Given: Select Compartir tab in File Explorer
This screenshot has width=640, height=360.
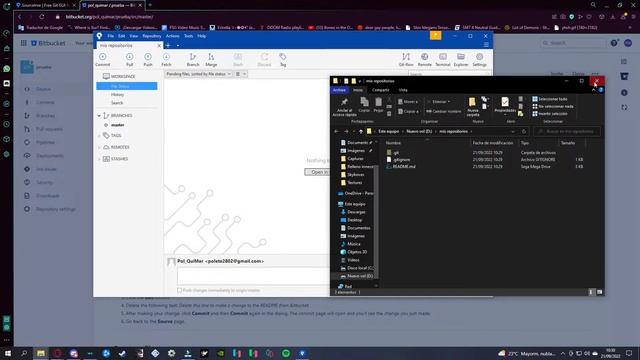Looking at the screenshot, I should (380, 90).
